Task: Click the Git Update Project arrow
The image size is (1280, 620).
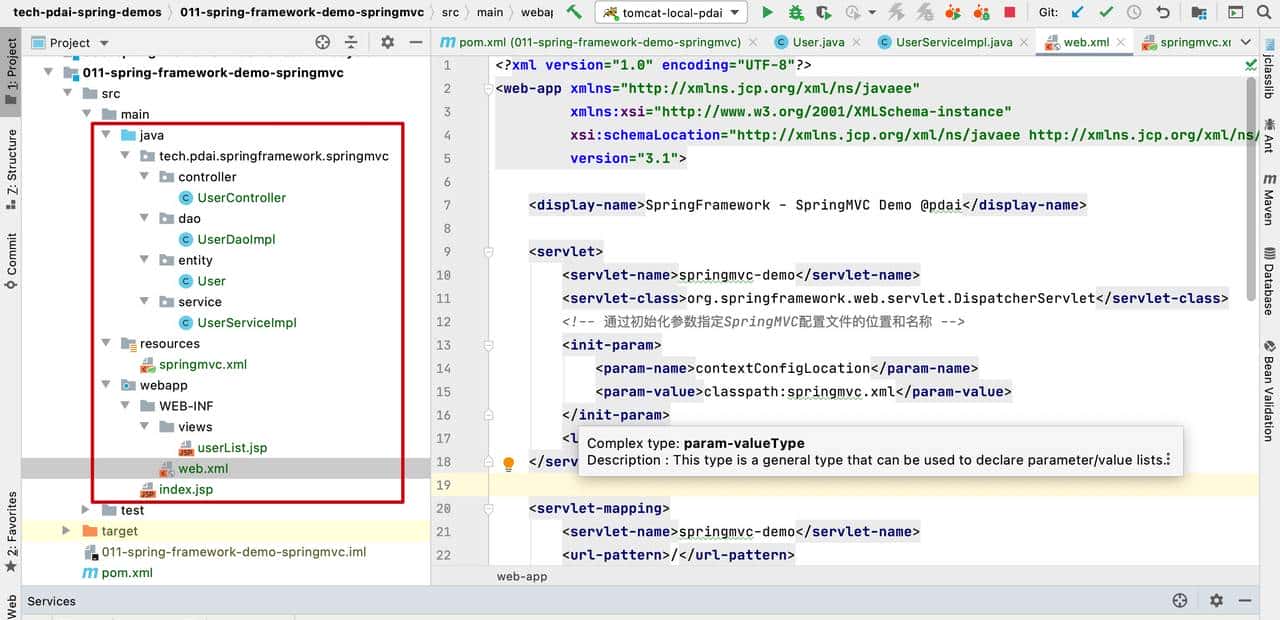Action: click(x=1077, y=13)
